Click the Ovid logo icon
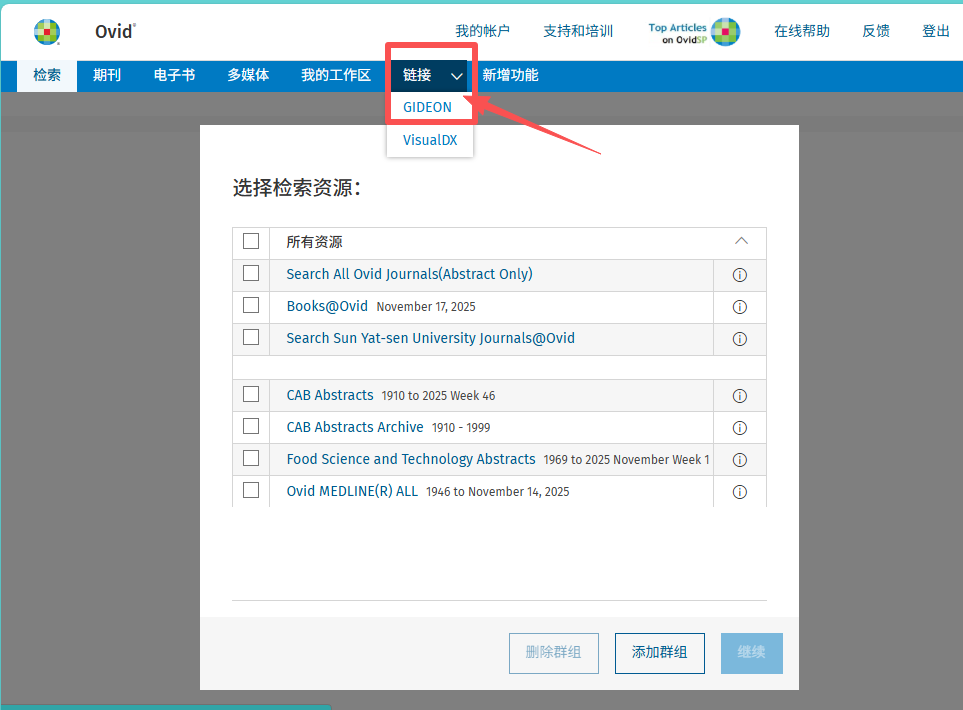 pyautogui.click(x=47, y=32)
